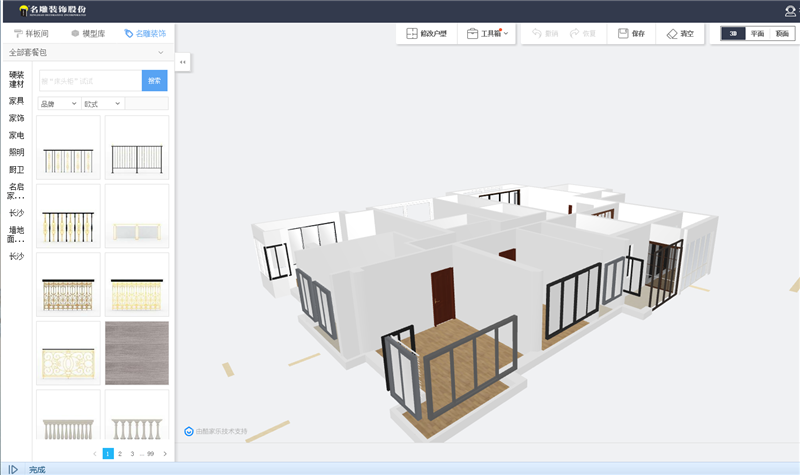This screenshot has width=800, height=475.
Task: Click the blue 搜索 button
Action: click(154, 80)
